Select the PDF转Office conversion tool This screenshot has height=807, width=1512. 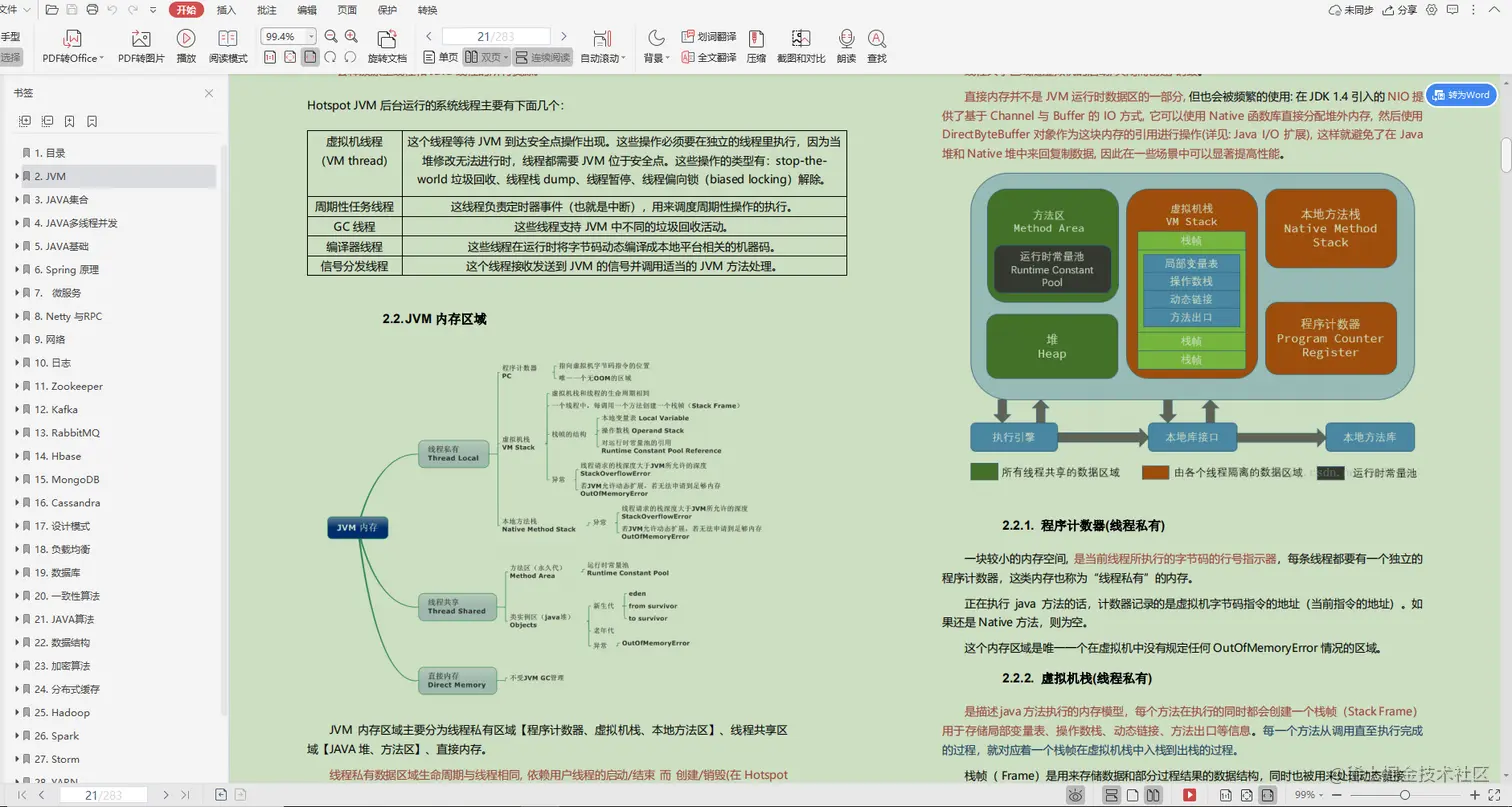click(70, 45)
